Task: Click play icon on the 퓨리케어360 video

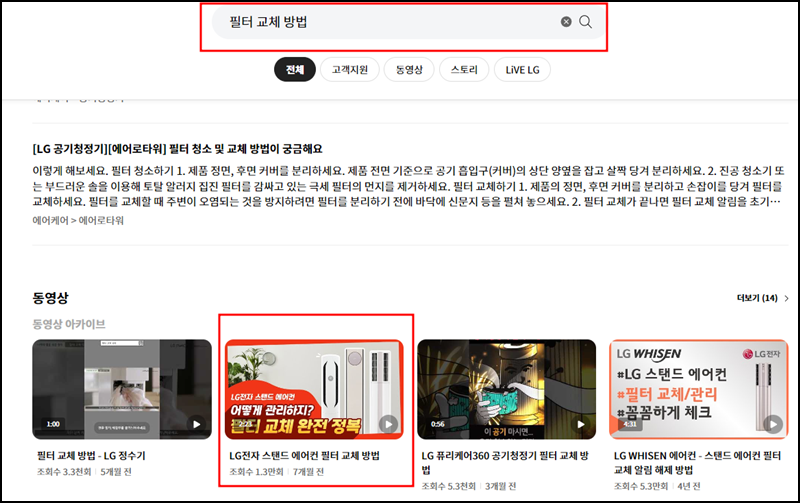Action: click(581, 424)
